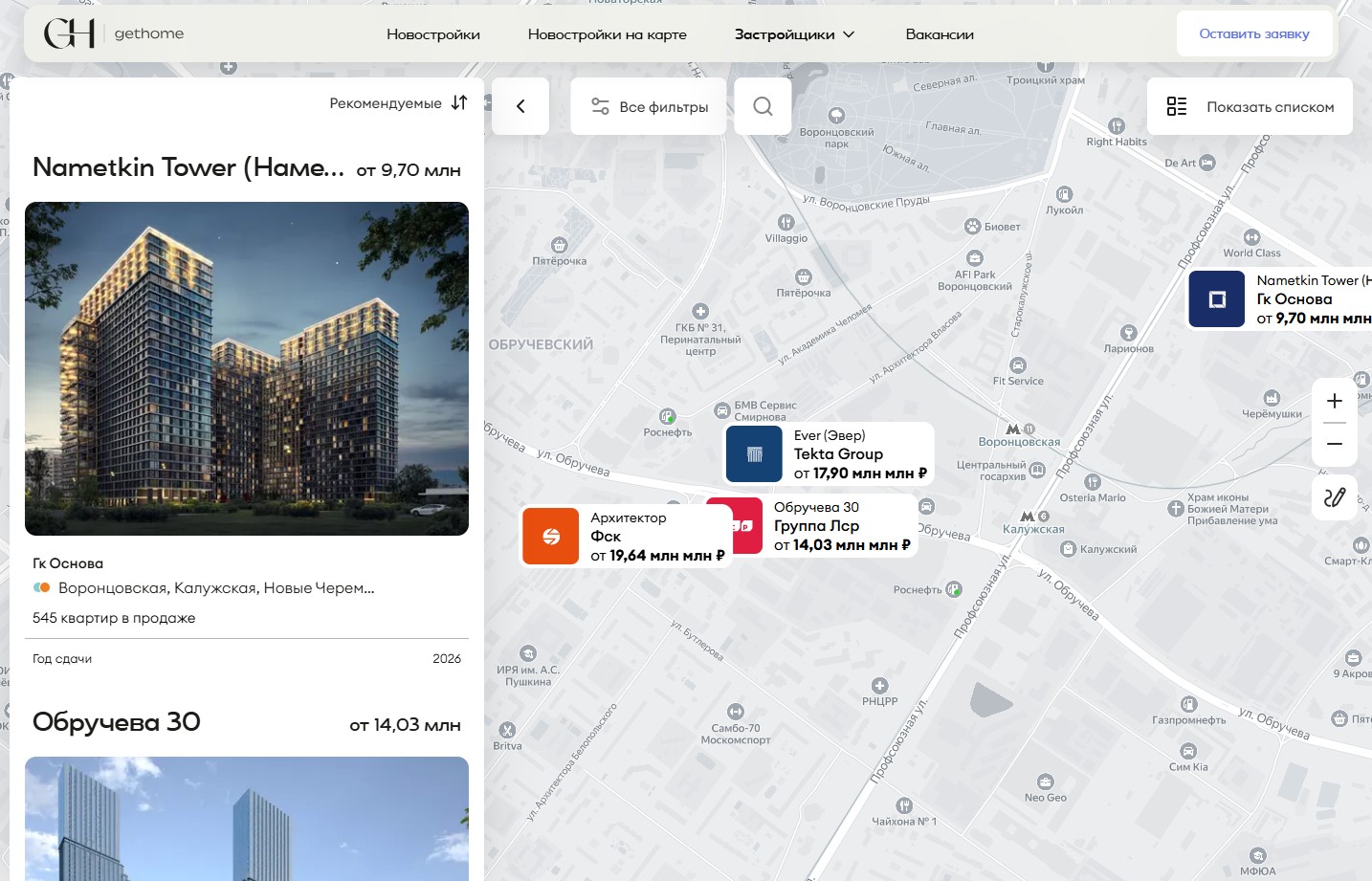Click the search magnifier icon
Viewport: 1372px width, 881px height.
[763, 106]
